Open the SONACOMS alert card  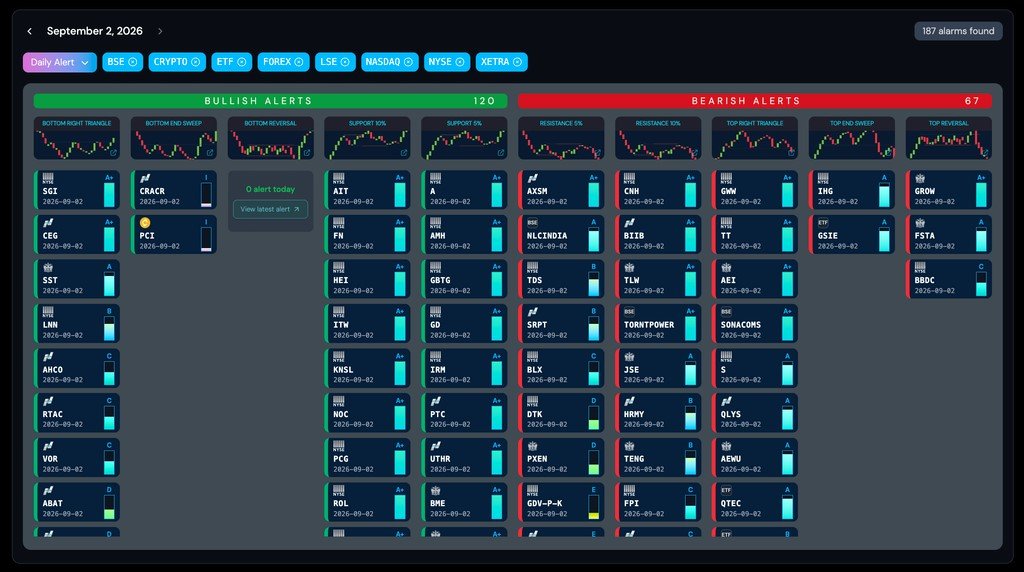755,323
